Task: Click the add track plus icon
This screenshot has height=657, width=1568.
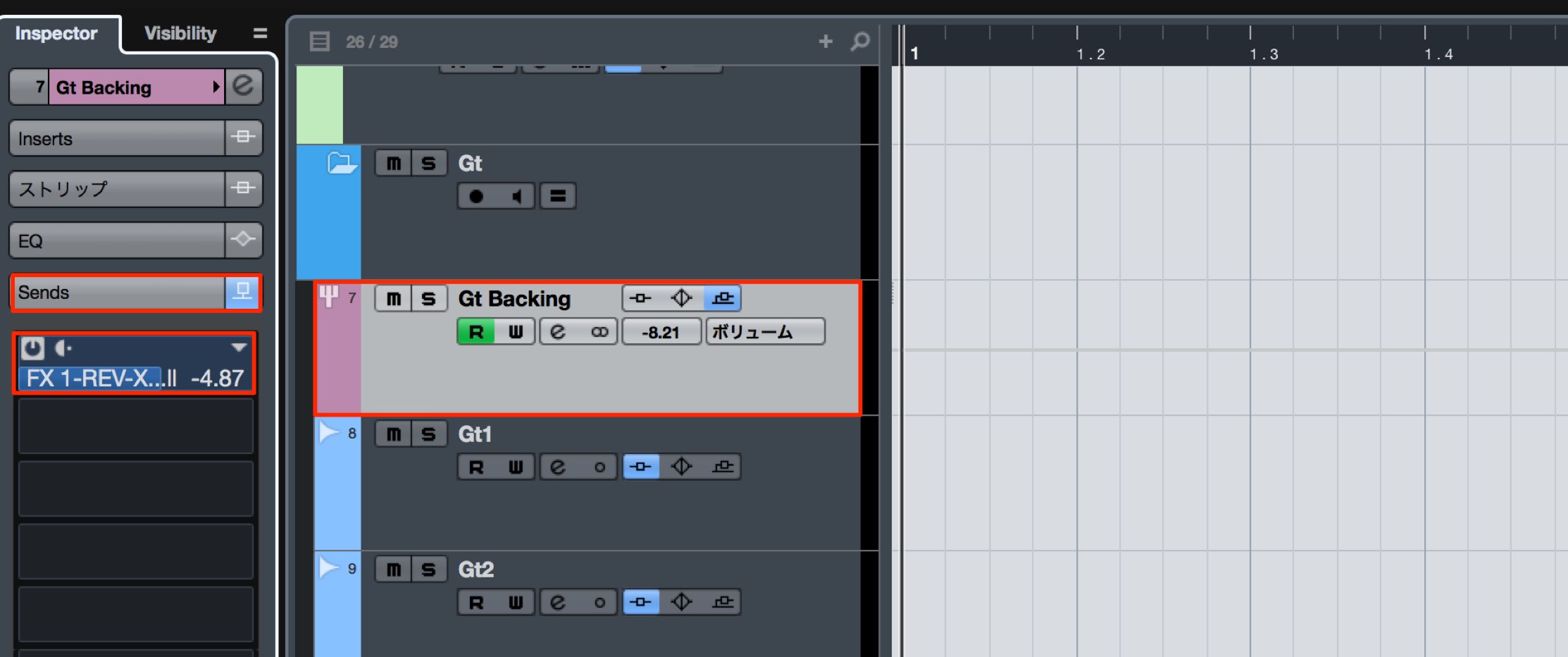Action: click(826, 42)
